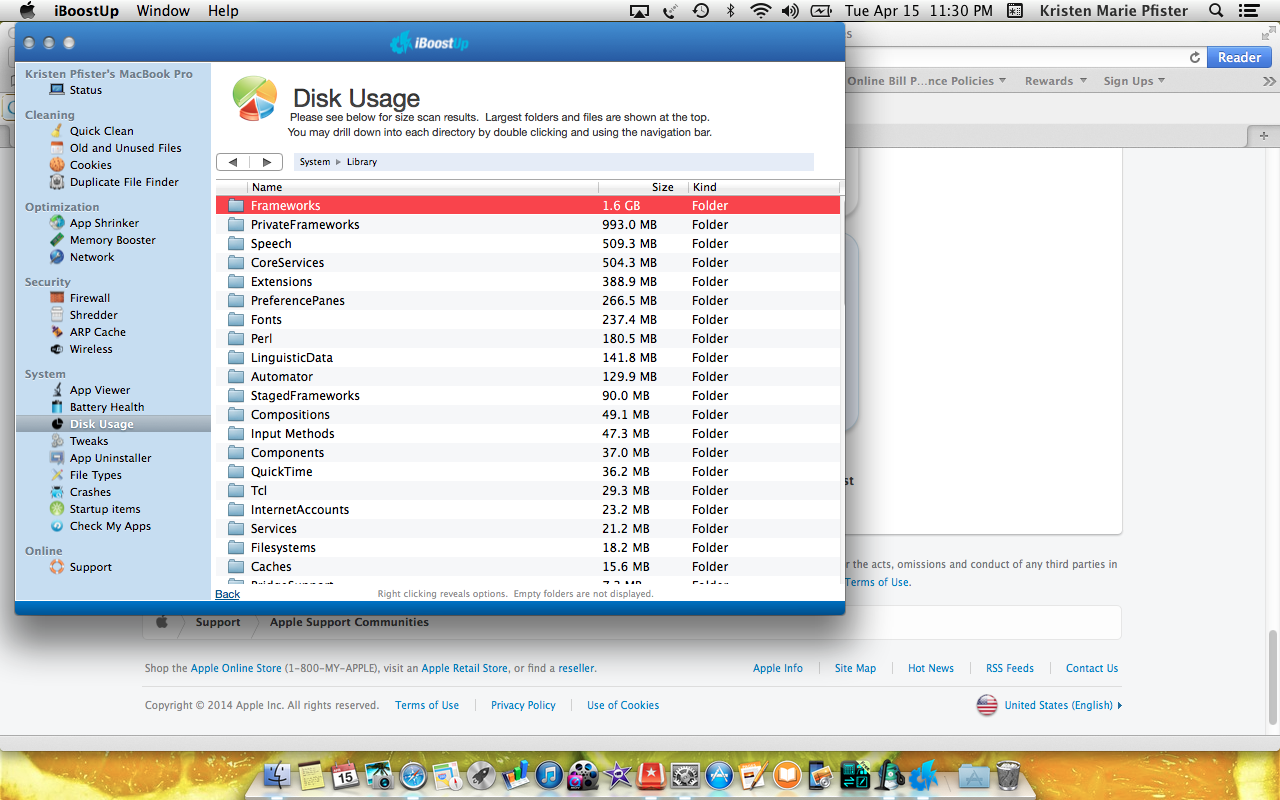Expand the Online Bill bookmarks folder in Safari
1280x800 pixels.
coord(926,81)
